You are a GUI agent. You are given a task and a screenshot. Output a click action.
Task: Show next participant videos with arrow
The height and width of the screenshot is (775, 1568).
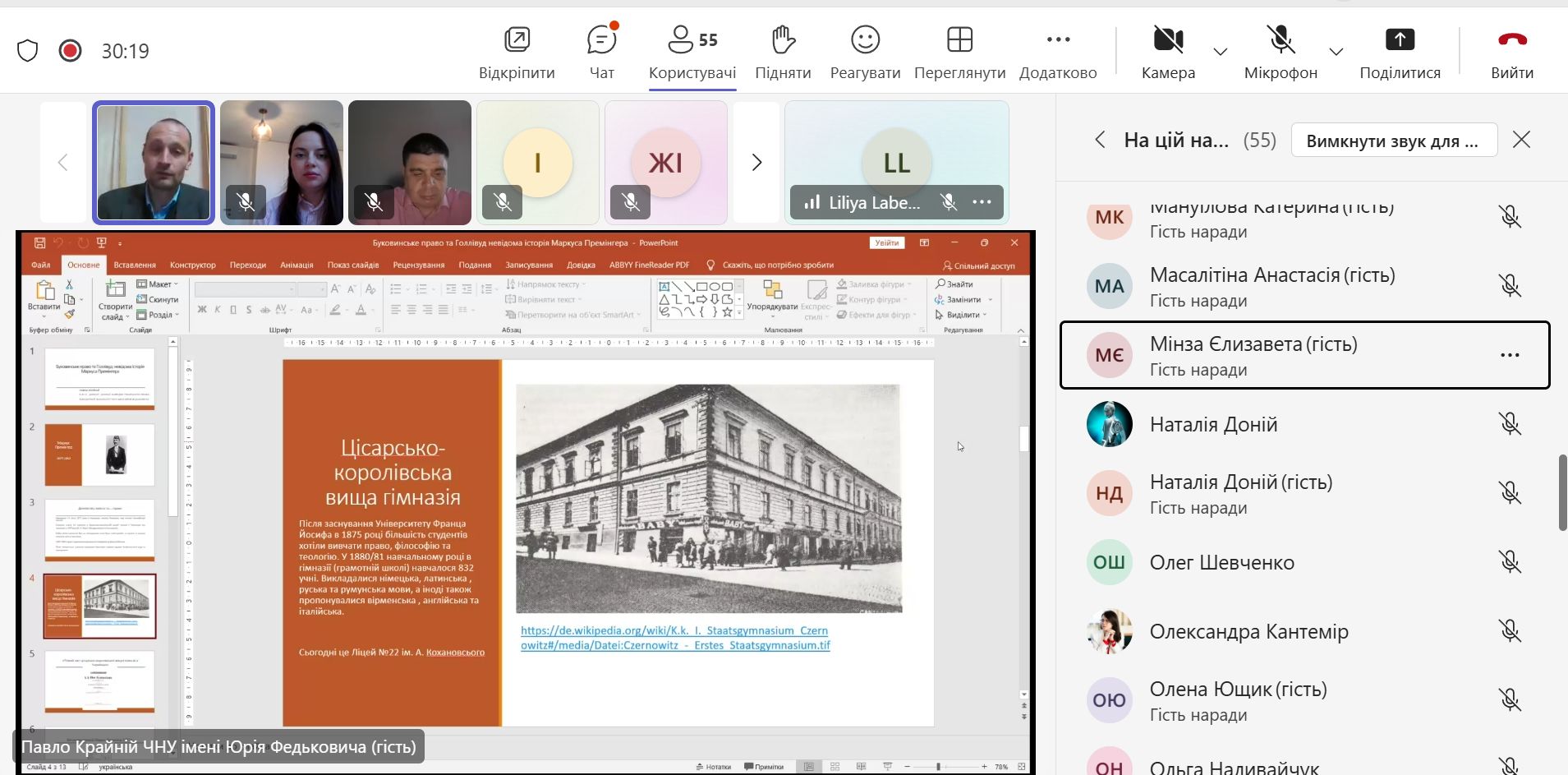(756, 163)
